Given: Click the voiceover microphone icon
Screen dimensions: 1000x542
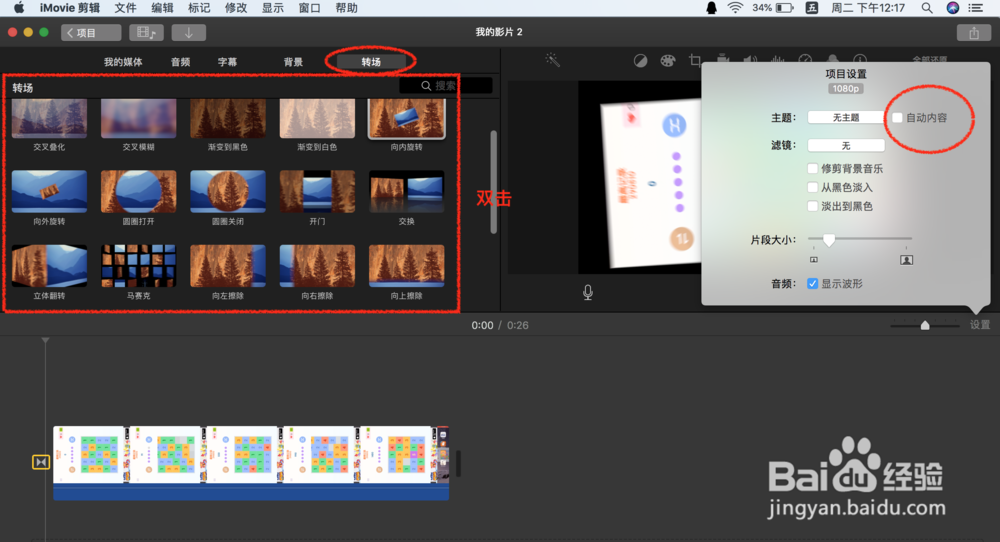Looking at the screenshot, I should (x=588, y=292).
